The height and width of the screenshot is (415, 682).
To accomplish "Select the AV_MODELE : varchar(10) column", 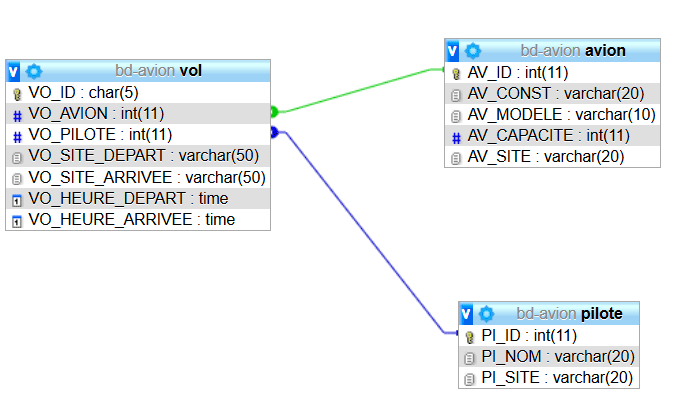I will pyautogui.click(x=562, y=115).
